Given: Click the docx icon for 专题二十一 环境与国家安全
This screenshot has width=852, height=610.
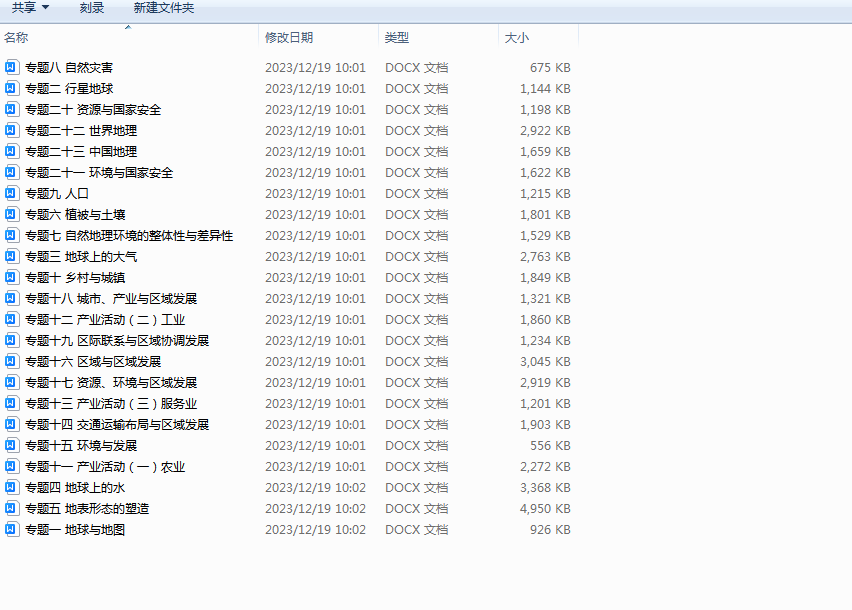Looking at the screenshot, I should click(x=11, y=172).
